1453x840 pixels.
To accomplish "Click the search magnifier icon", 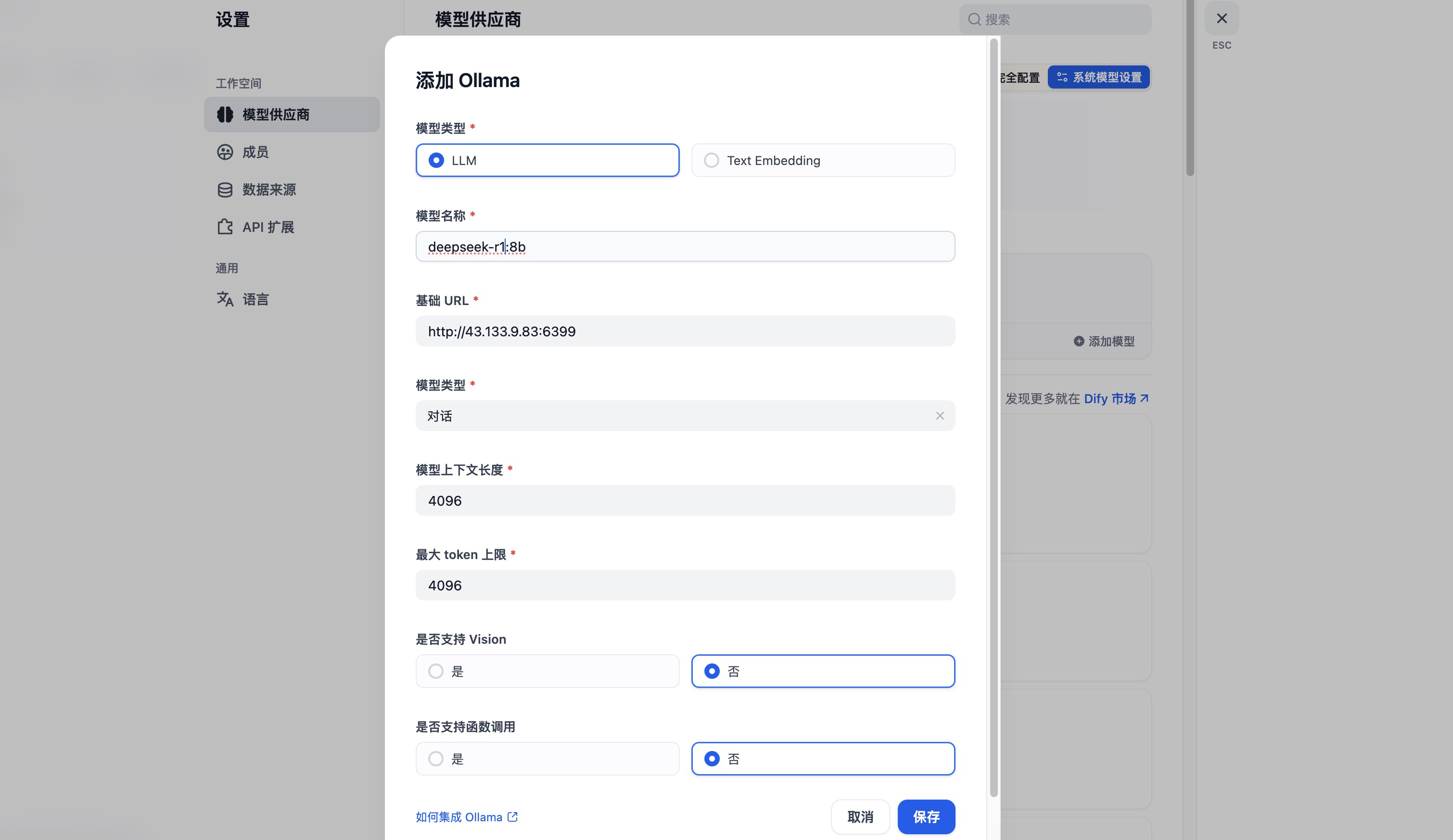I will tap(974, 20).
